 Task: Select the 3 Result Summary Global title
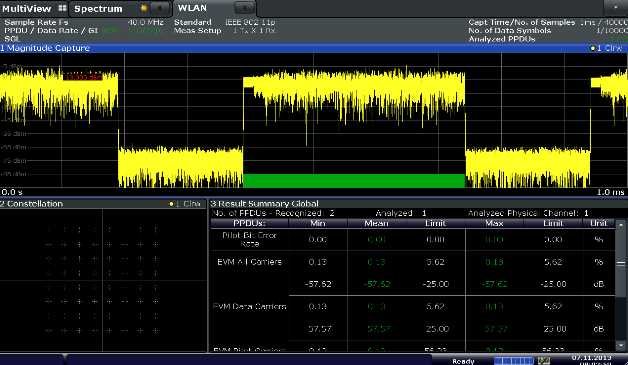pyautogui.click(x=265, y=204)
